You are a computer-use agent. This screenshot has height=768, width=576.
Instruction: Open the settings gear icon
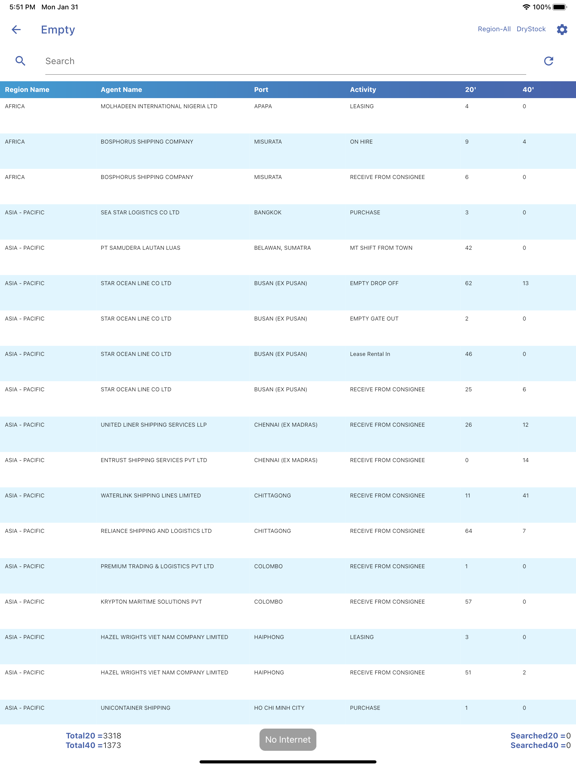tap(562, 29)
